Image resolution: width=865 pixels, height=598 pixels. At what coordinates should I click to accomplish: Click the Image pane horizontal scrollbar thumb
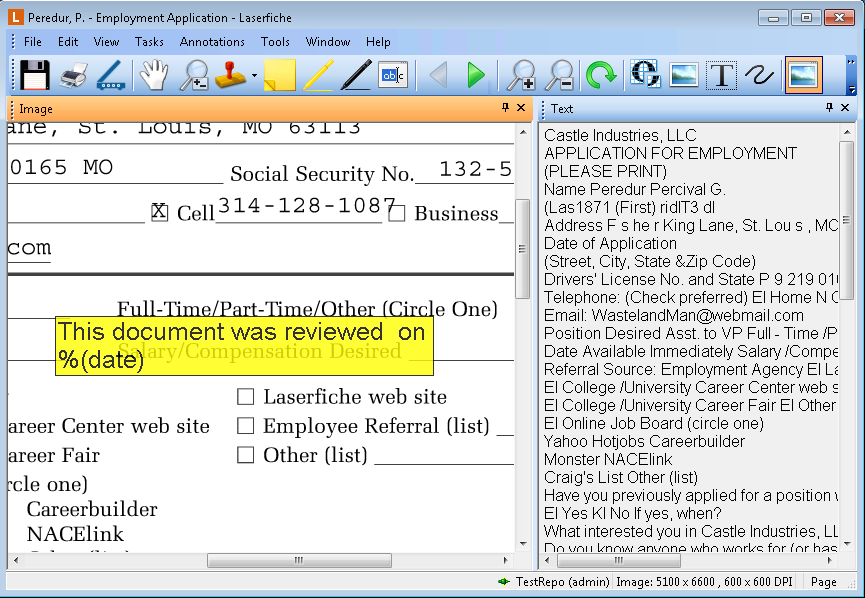(299, 560)
